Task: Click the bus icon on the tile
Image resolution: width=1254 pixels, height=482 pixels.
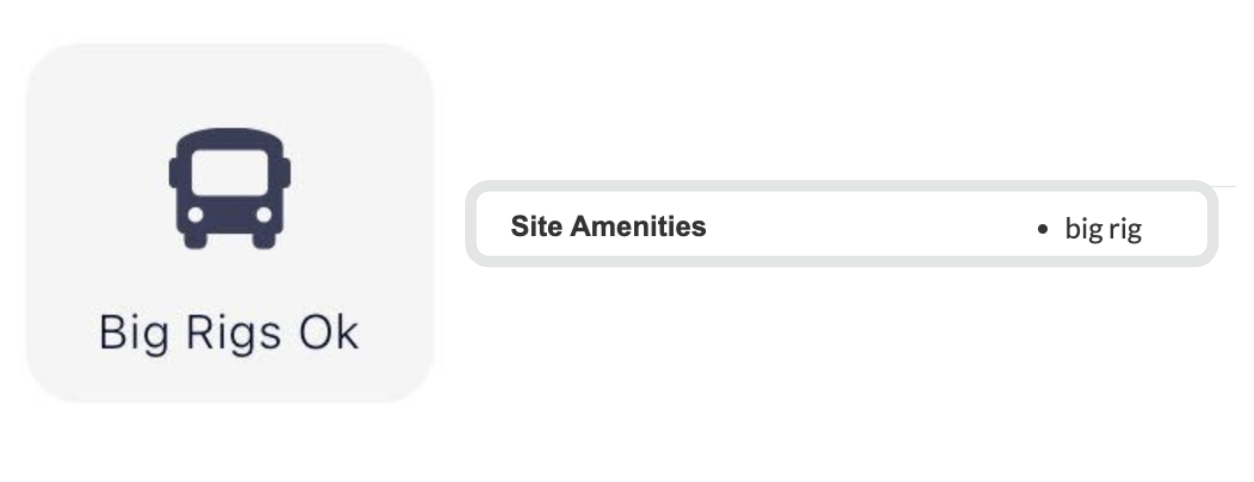Action: [x=230, y=188]
